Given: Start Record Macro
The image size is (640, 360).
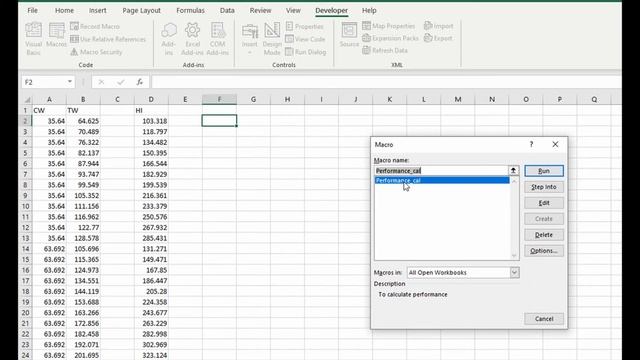Looking at the screenshot, I should (95, 26).
